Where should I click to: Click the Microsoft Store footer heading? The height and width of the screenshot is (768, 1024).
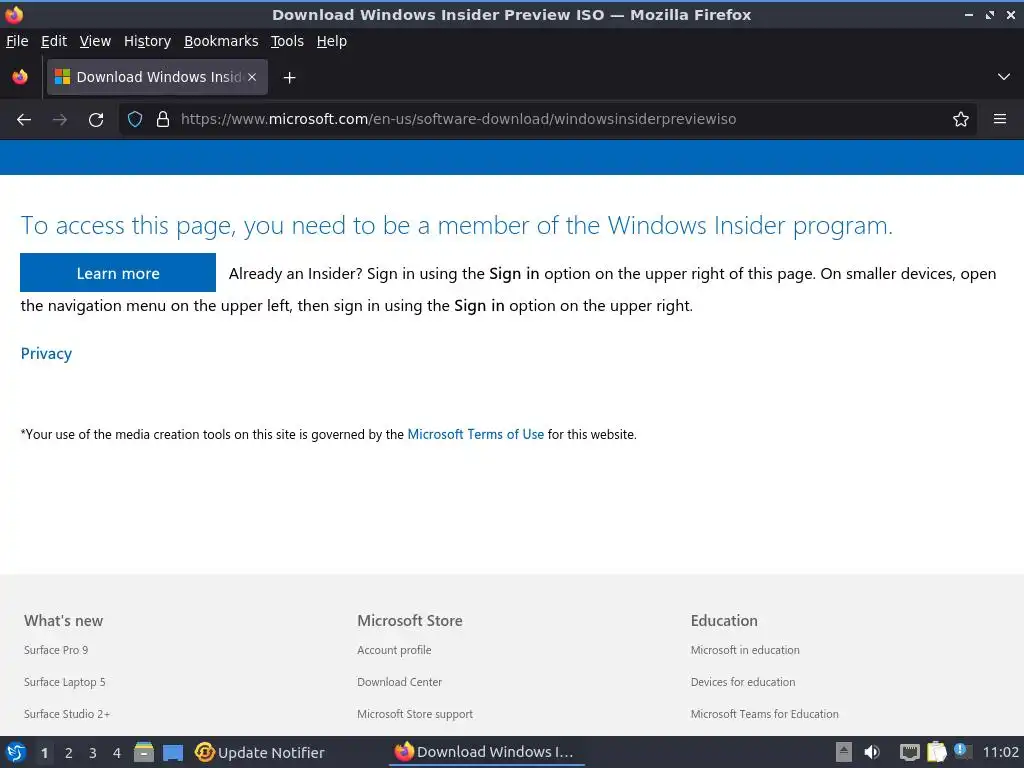[x=409, y=620]
